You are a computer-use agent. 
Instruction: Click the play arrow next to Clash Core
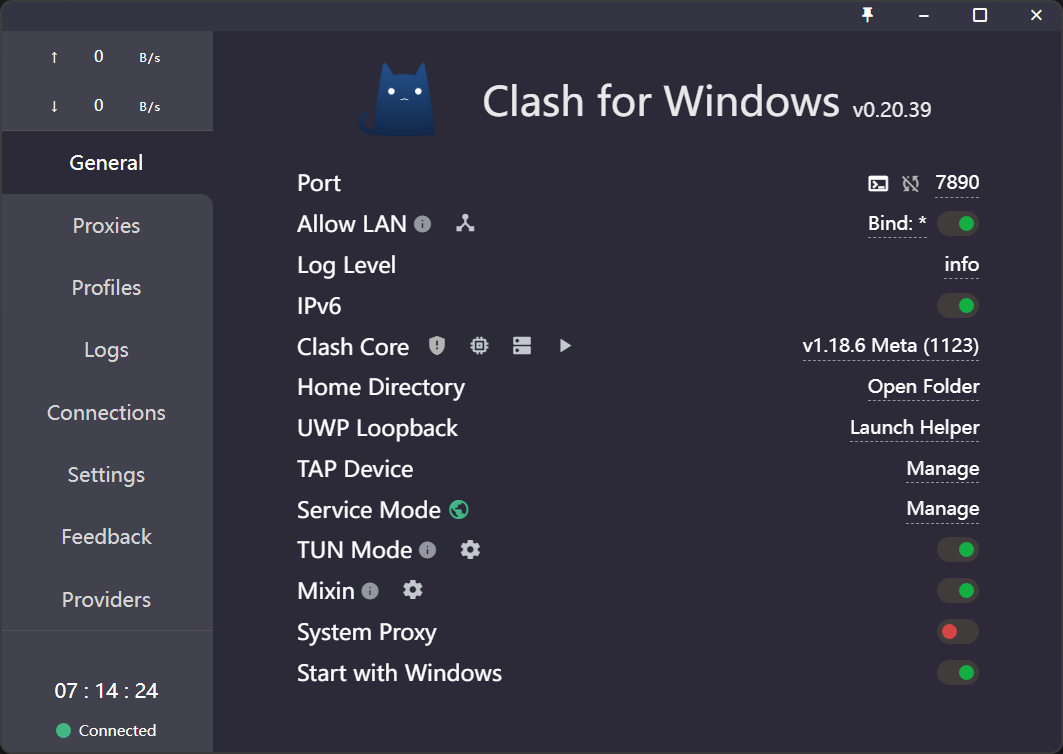click(x=565, y=346)
